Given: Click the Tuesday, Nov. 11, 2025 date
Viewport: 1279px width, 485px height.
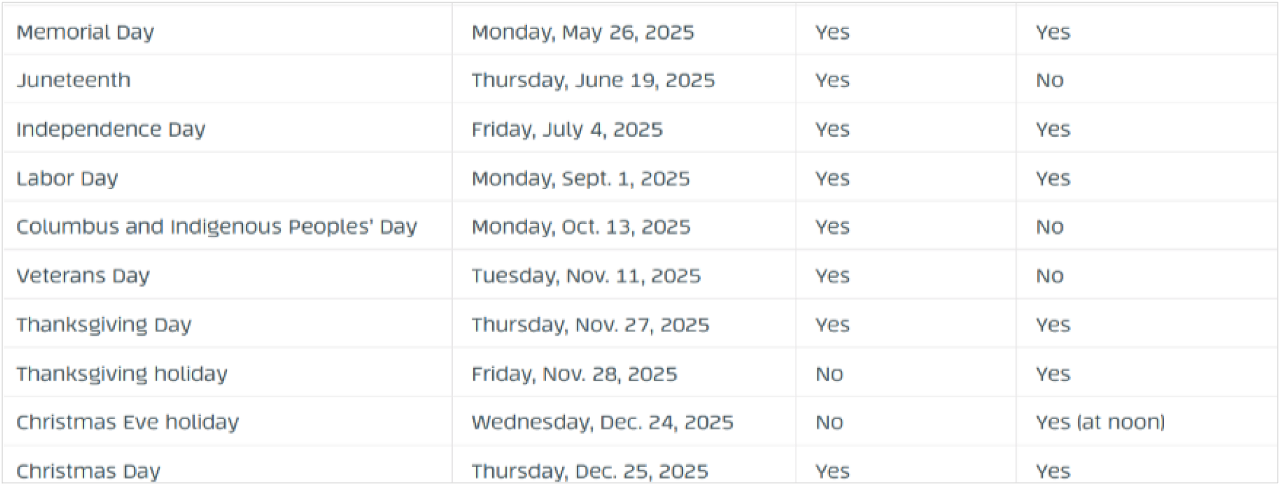Looking at the screenshot, I should 586,276.
